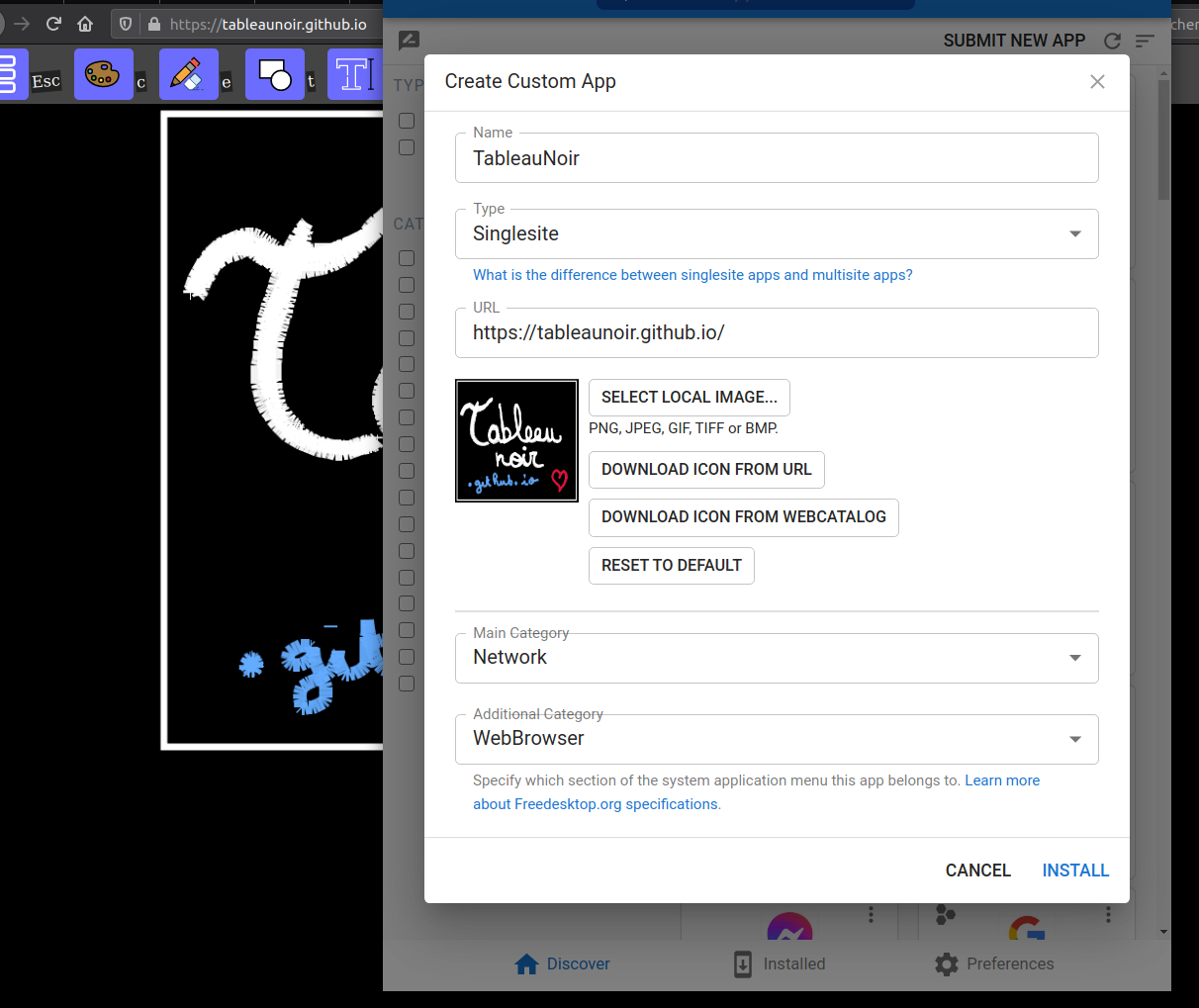This screenshot has width=1199, height=1008.
Task: Click the INSTALL button
Action: click(1075, 871)
